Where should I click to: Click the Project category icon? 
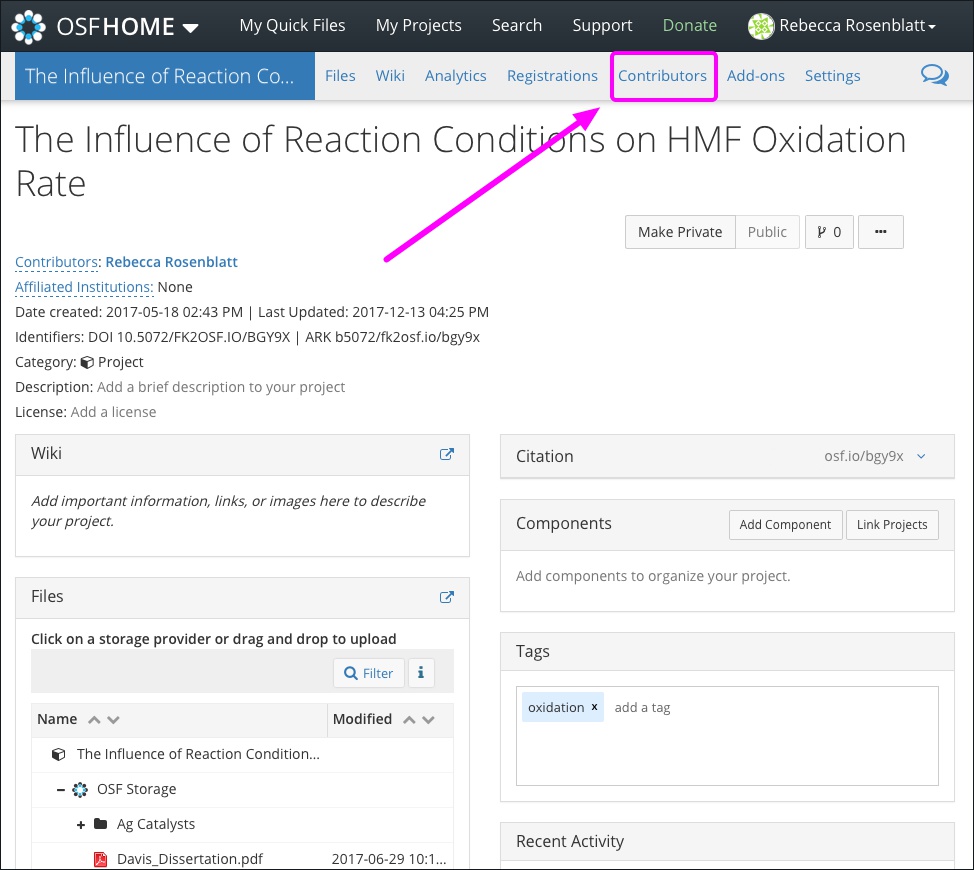pos(87,362)
